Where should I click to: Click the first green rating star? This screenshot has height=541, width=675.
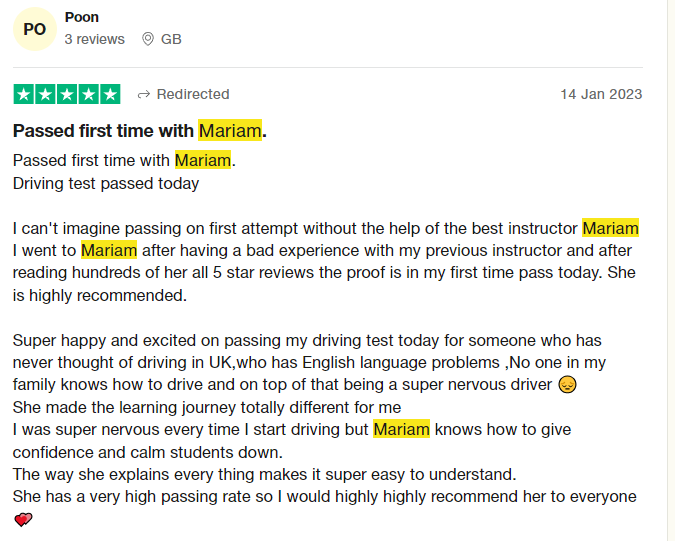[24, 94]
